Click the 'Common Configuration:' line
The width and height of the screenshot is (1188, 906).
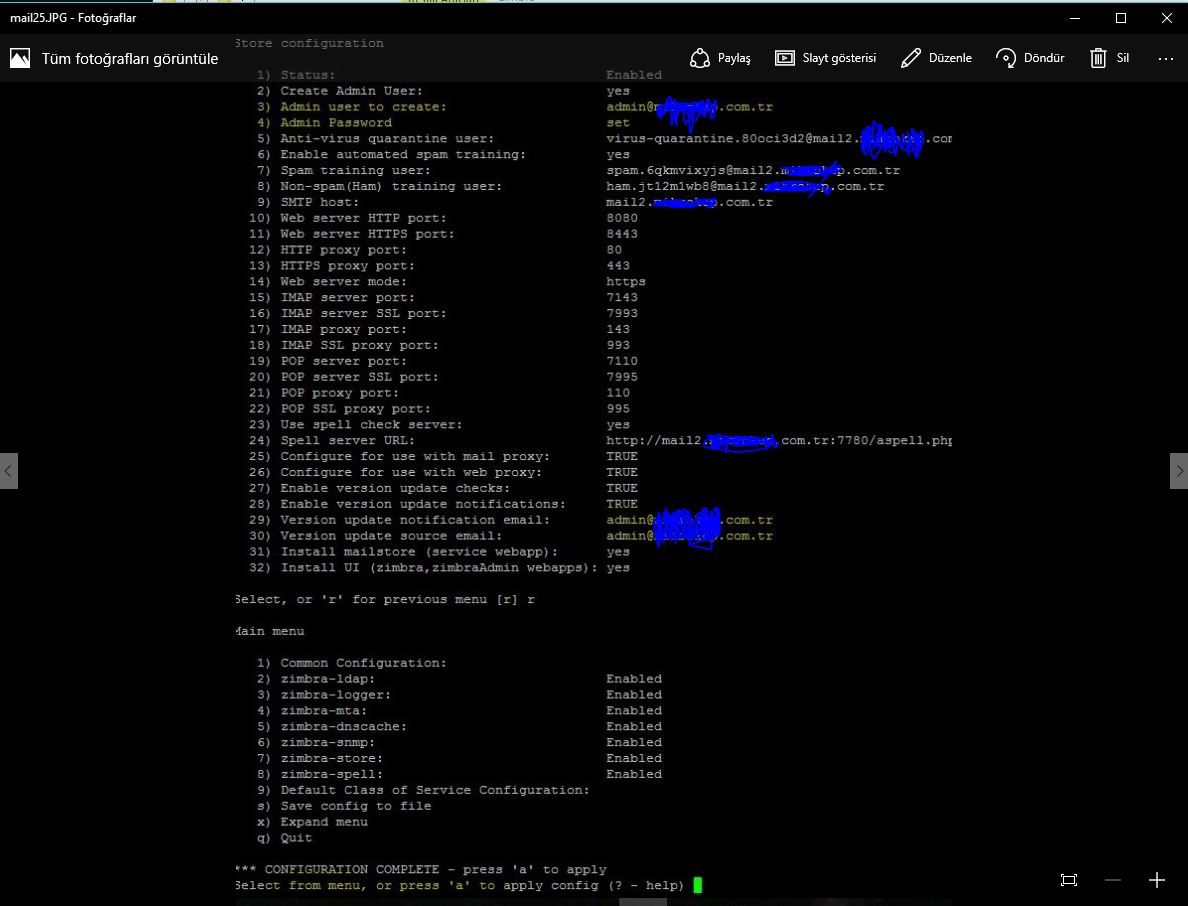pos(364,664)
